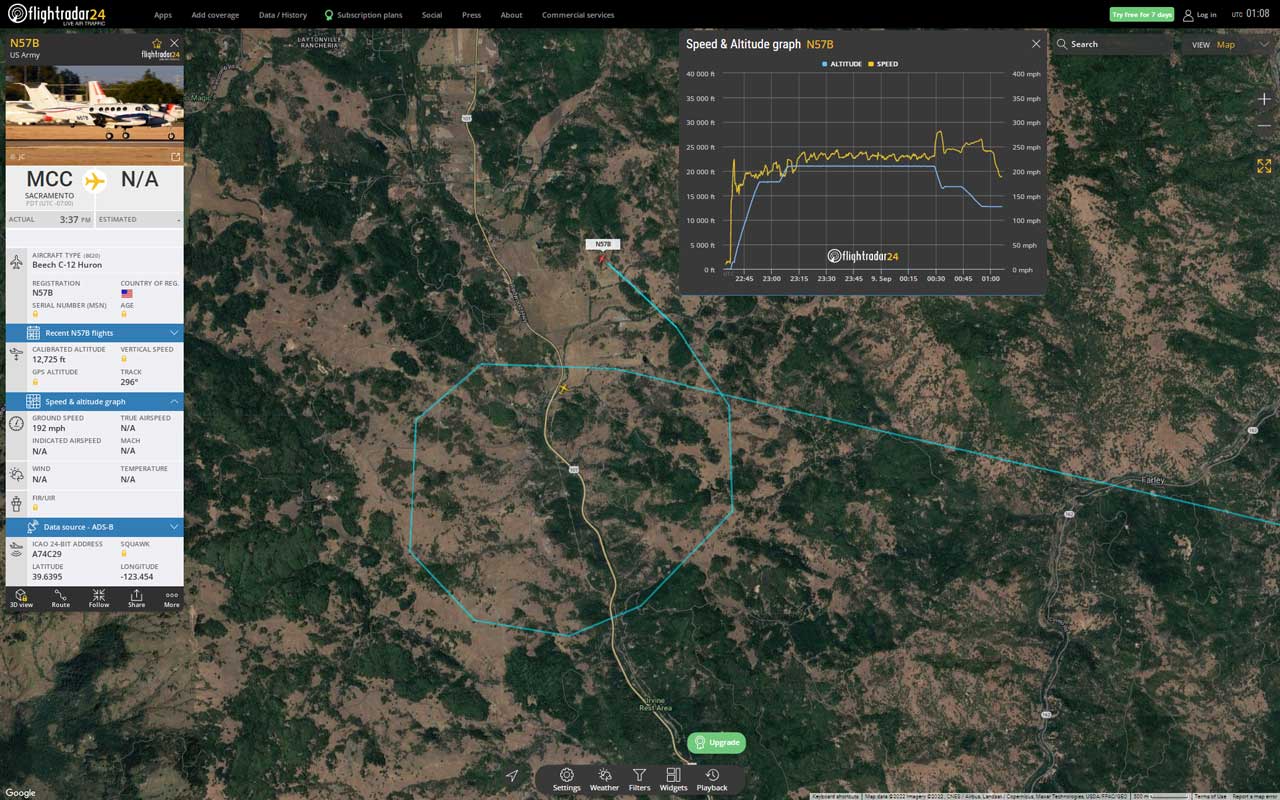Collapse the Speed & altitude graph section

pyautogui.click(x=95, y=401)
